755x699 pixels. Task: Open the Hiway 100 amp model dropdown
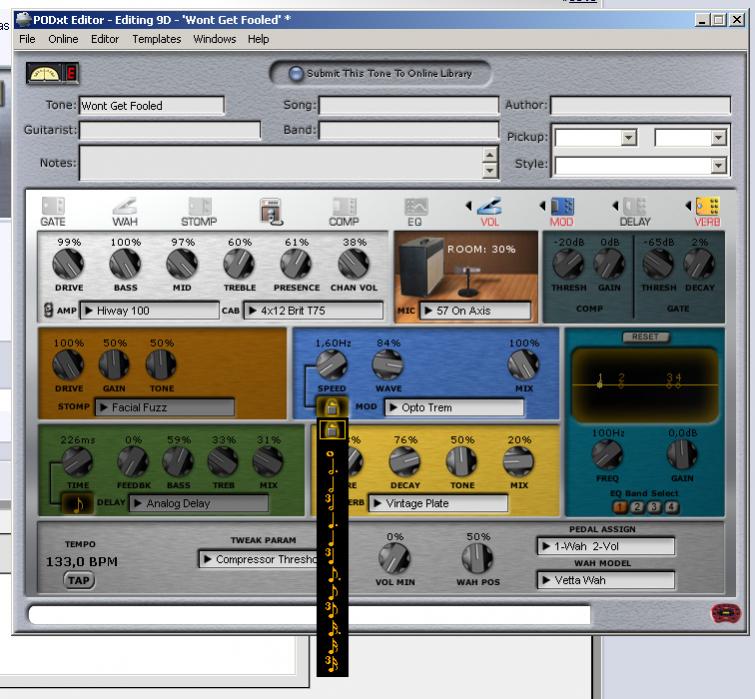149,311
